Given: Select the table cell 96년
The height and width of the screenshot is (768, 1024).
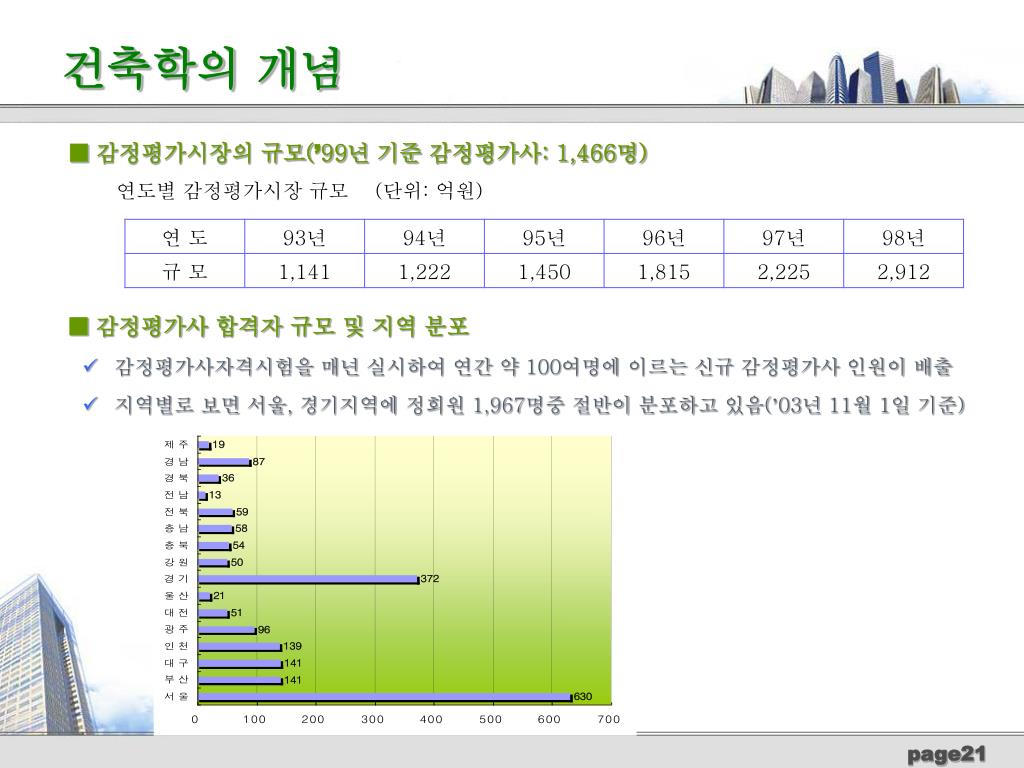Looking at the screenshot, I should [x=664, y=237].
